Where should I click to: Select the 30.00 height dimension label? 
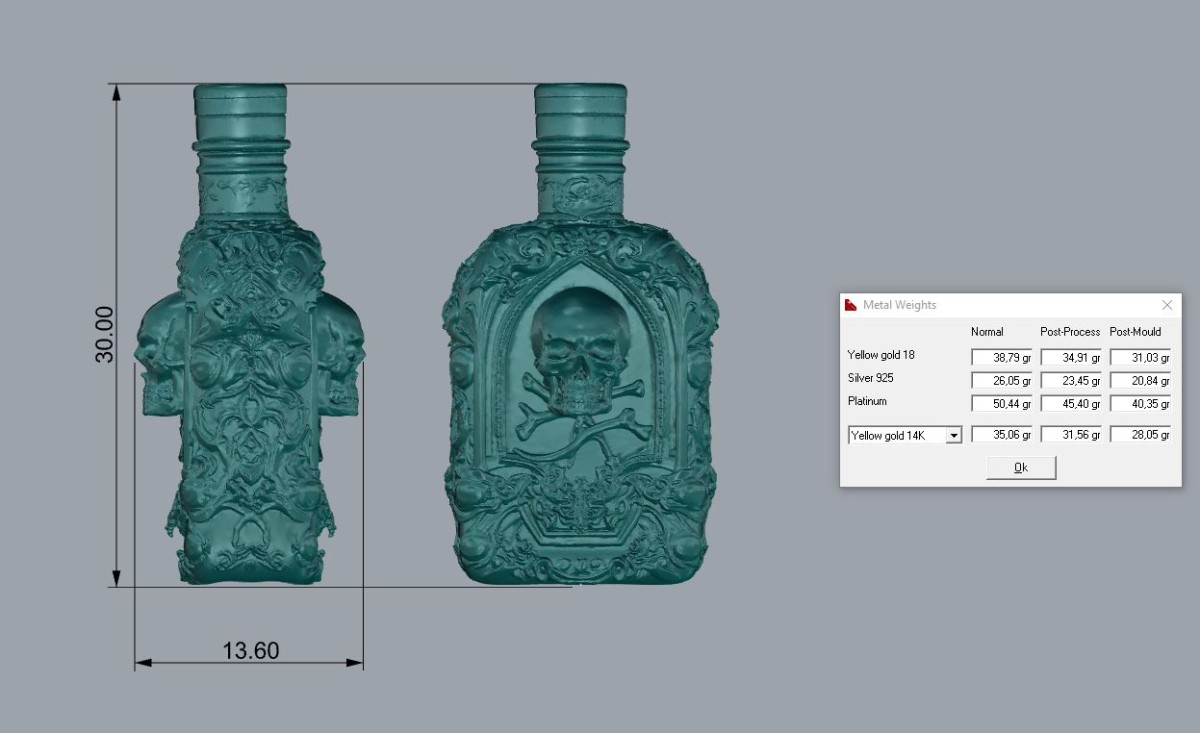click(x=105, y=334)
